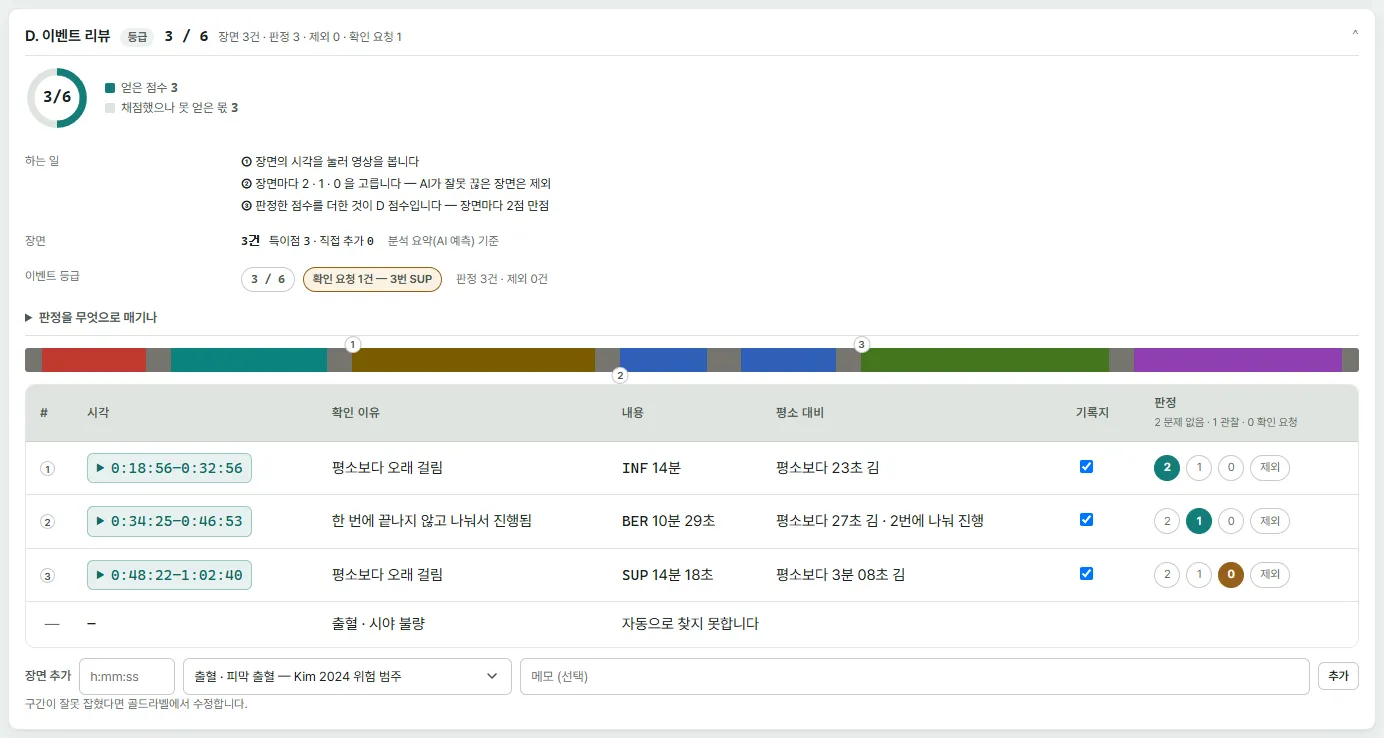Focus the 메모 (선택) input field
The height and width of the screenshot is (738, 1384).
click(x=915, y=676)
